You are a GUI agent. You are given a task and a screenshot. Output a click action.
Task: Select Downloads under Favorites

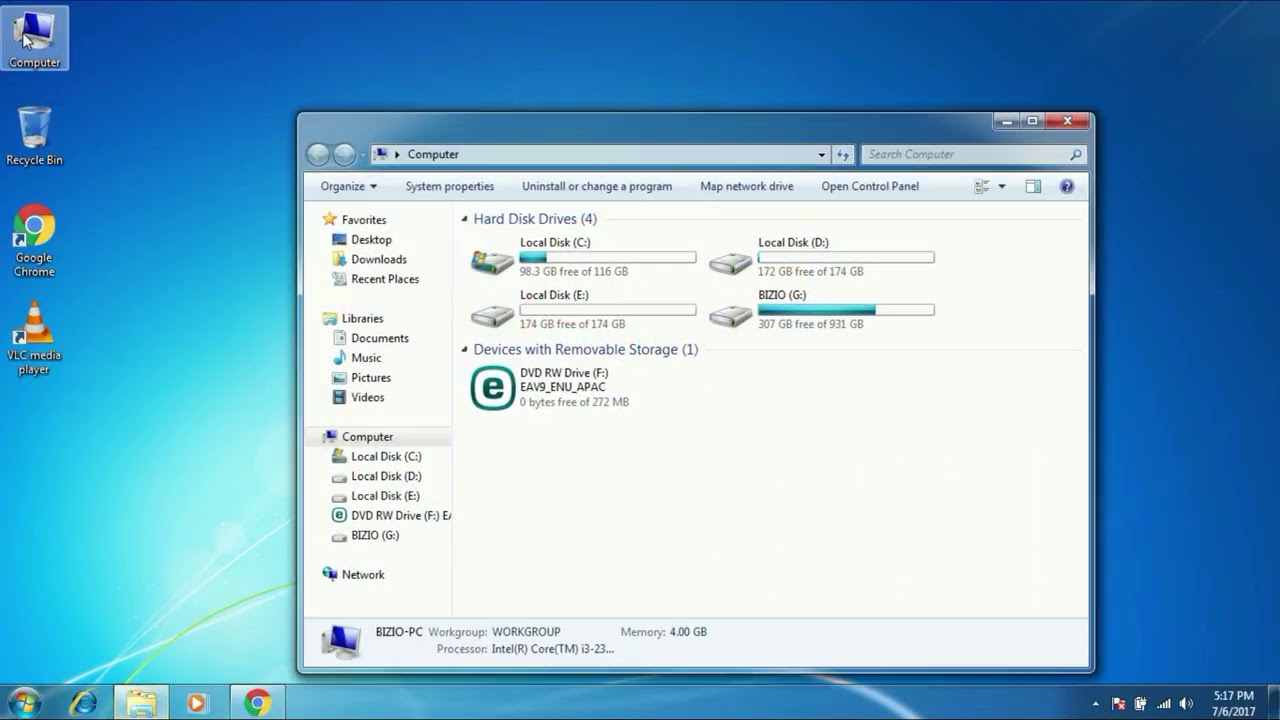(379, 260)
